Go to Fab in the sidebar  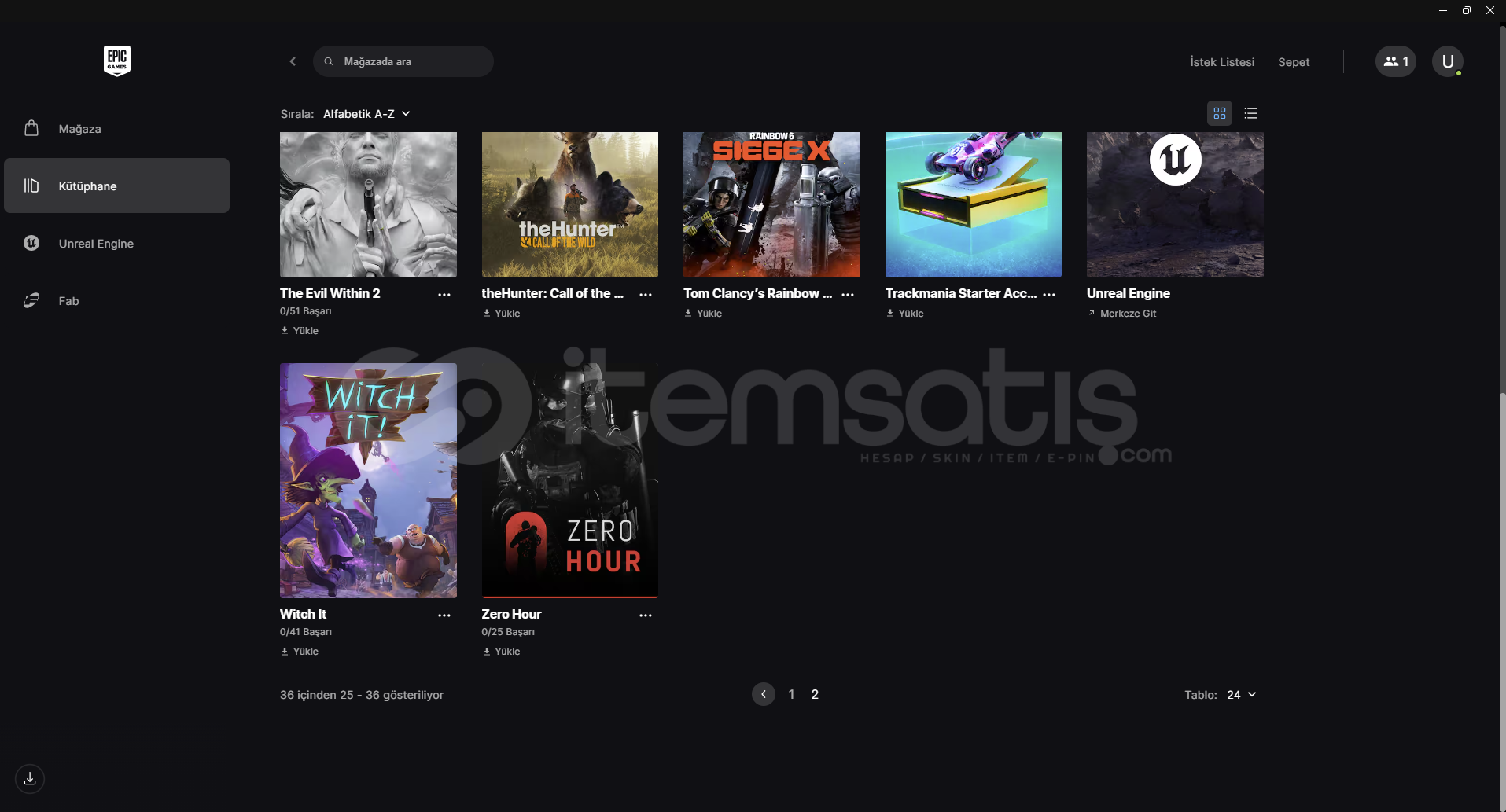[x=116, y=301]
